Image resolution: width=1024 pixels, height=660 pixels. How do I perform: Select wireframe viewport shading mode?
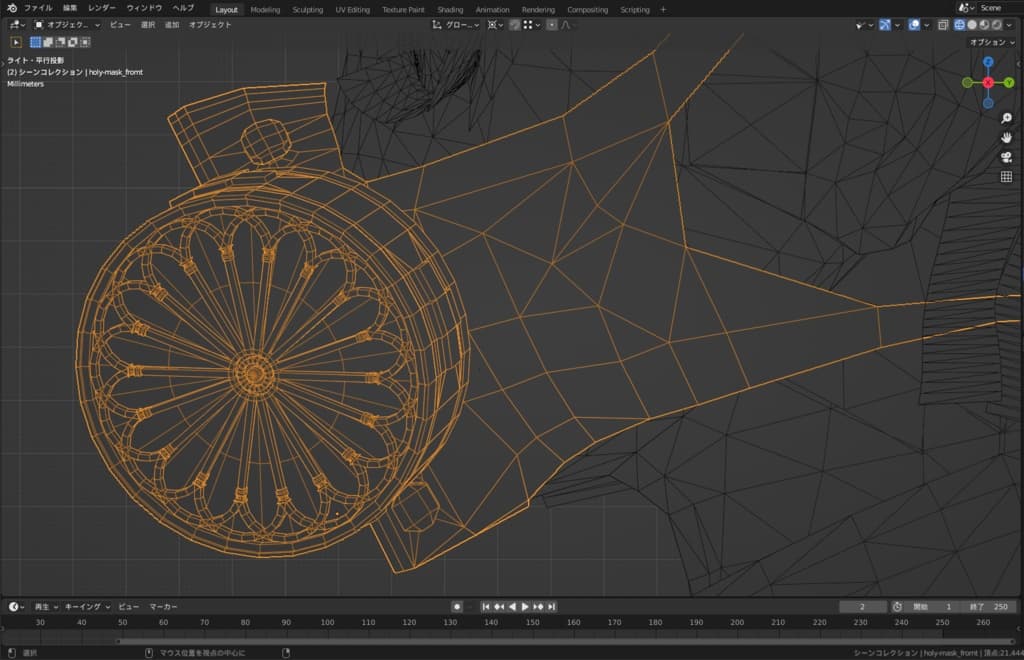click(959, 25)
